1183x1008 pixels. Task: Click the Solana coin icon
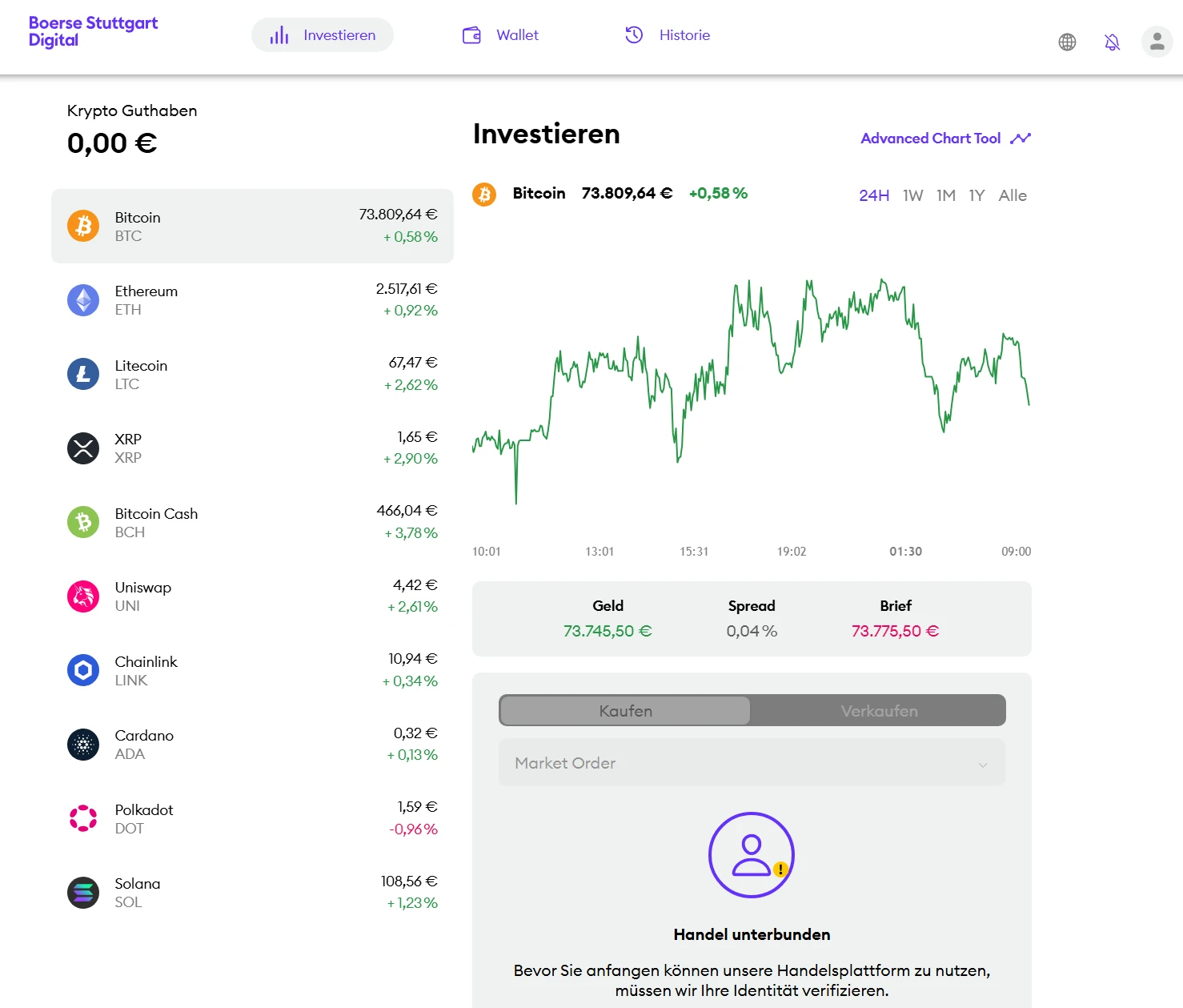pyautogui.click(x=83, y=893)
